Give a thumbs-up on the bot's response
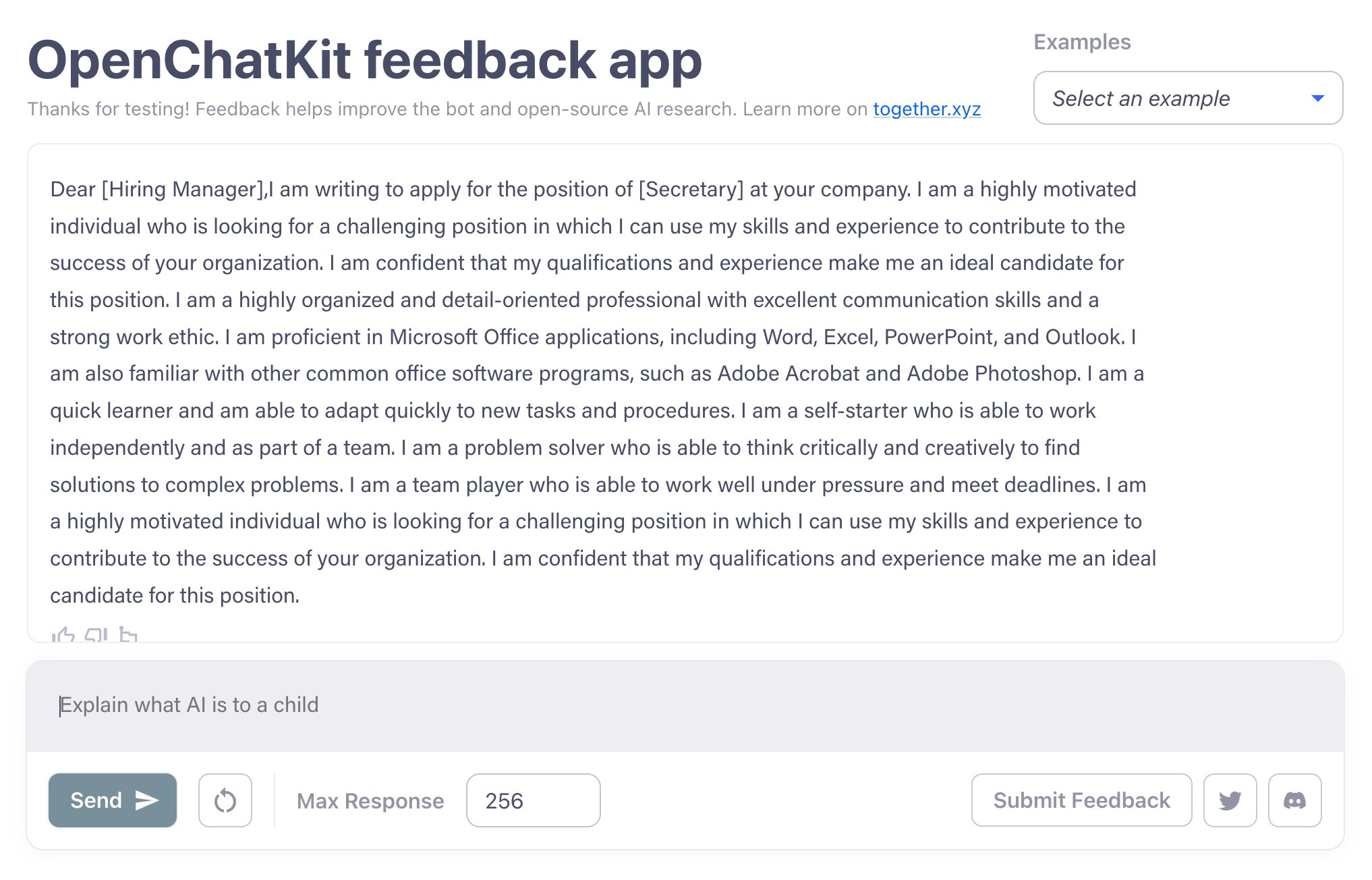This screenshot has height=880, width=1372. pos(63,634)
